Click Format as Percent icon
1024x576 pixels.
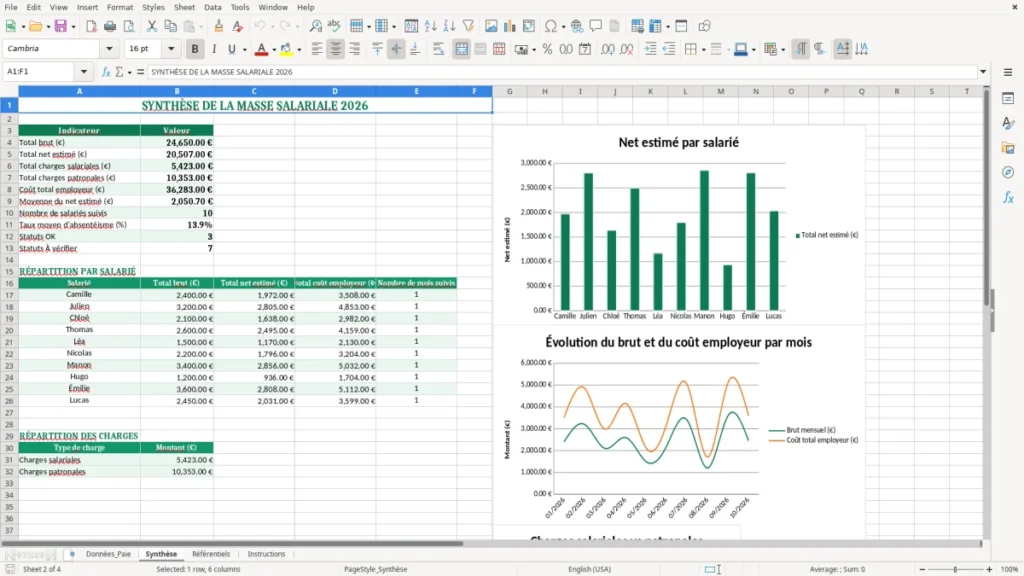click(x=547, y=49)
